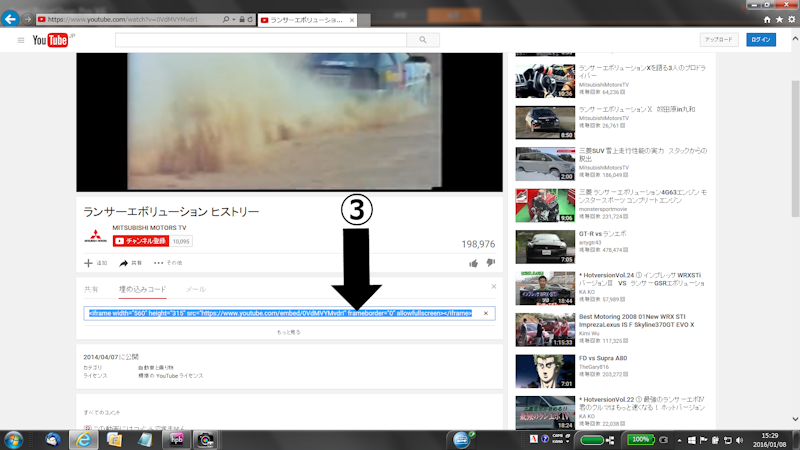
Task: Go forward with the browser forward arrow
Action: [28, 19]
